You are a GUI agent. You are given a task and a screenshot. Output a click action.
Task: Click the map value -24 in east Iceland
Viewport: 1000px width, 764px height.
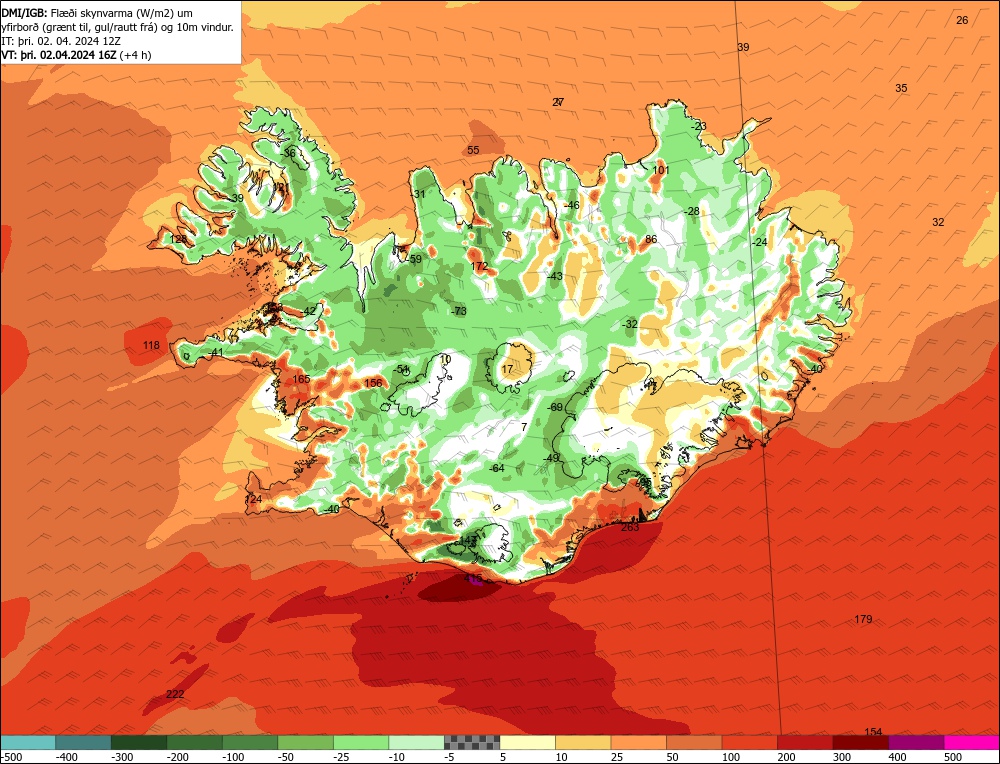[x=759, y=243]
